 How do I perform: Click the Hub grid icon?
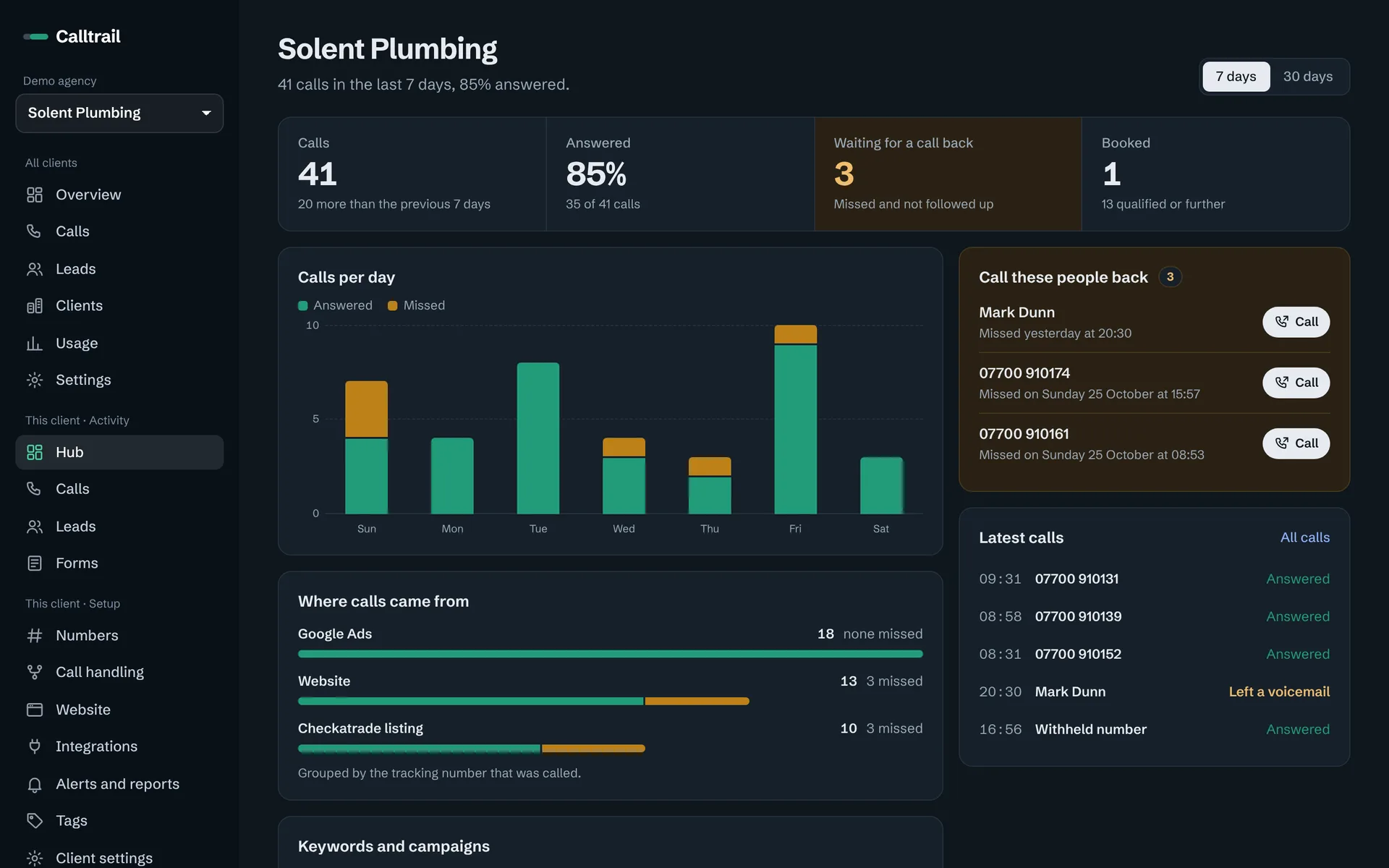[x=35, y=452]
